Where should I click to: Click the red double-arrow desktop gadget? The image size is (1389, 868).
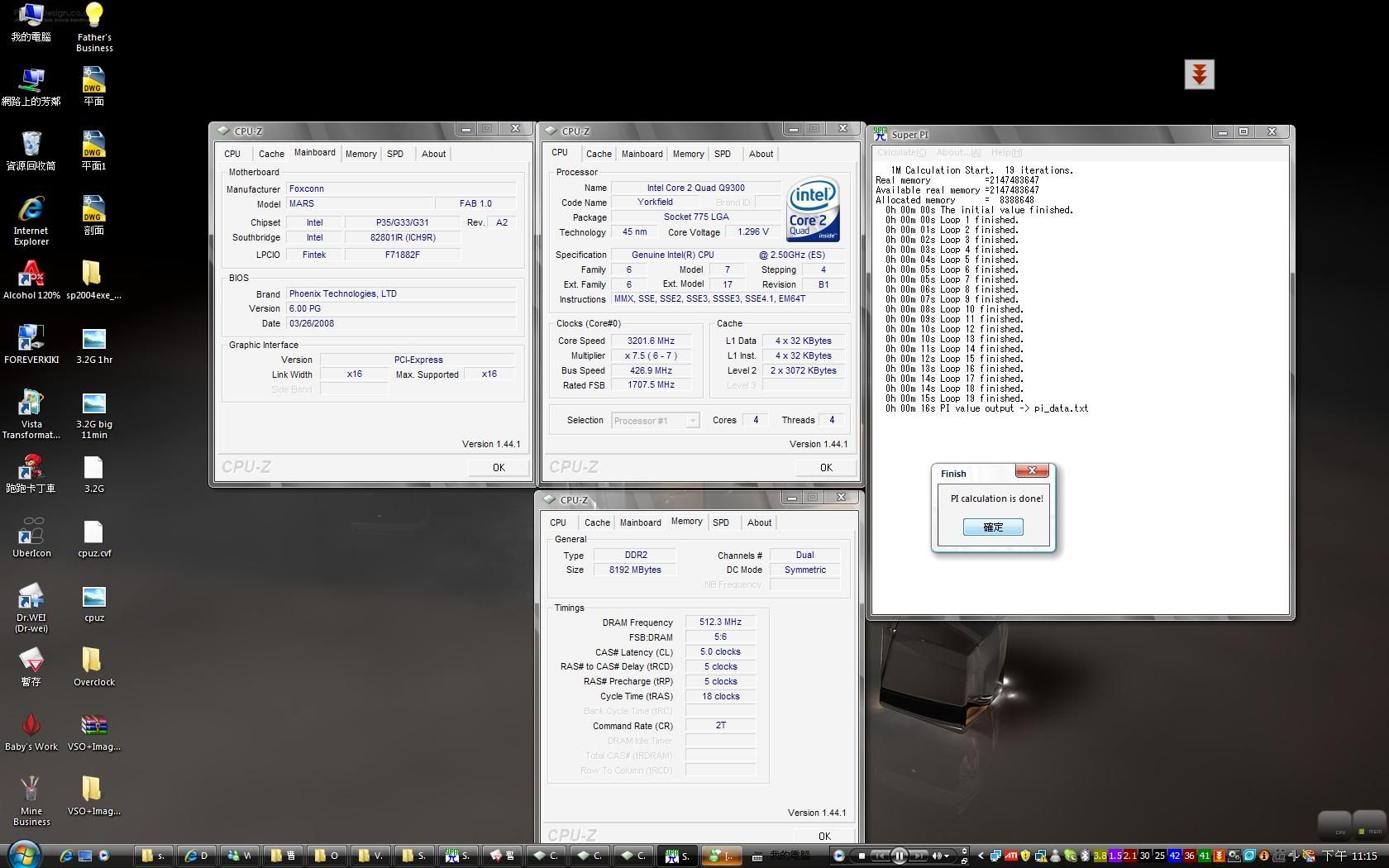(1199, 74)
